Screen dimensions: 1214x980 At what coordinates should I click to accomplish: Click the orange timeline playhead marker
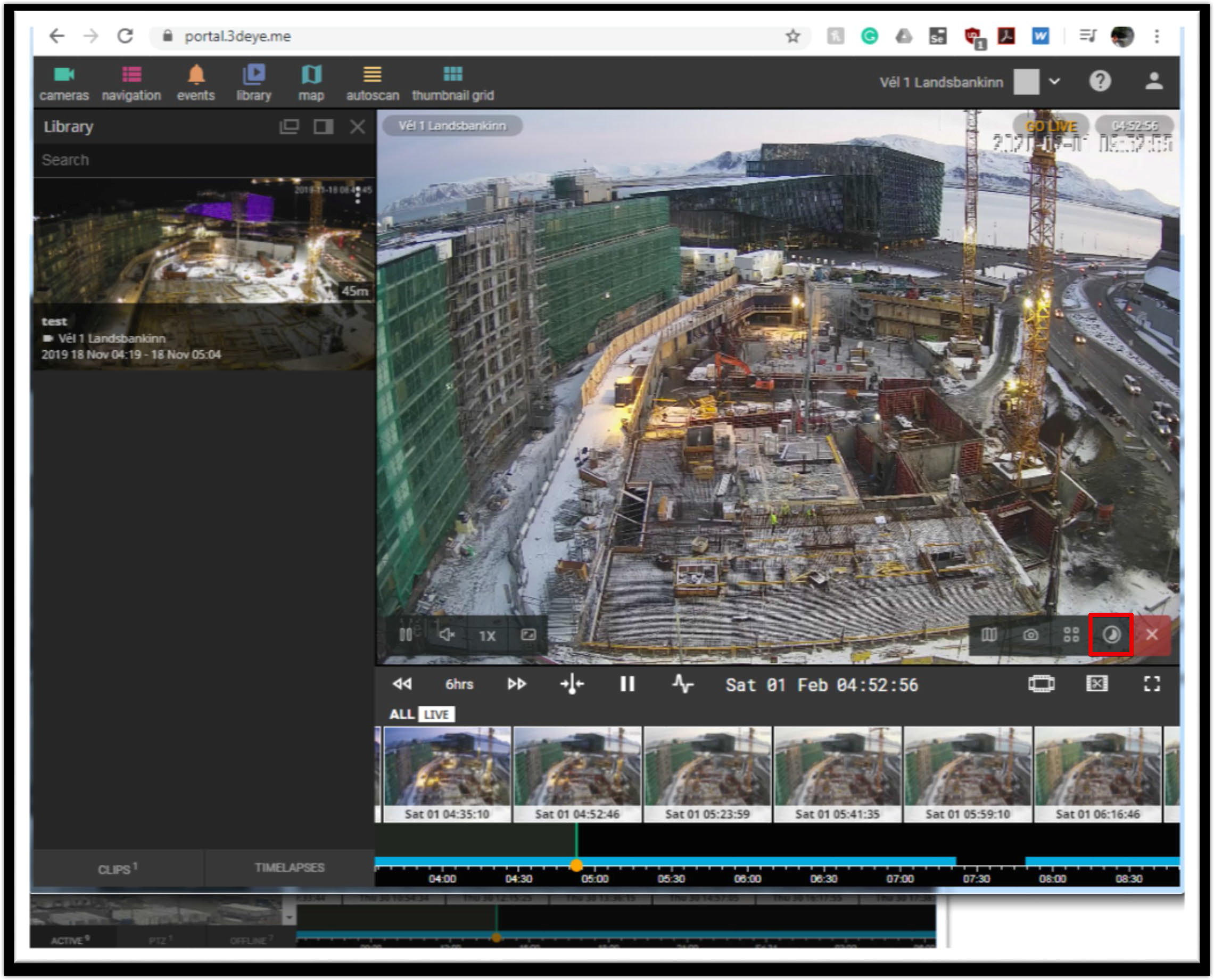(576, 866)
